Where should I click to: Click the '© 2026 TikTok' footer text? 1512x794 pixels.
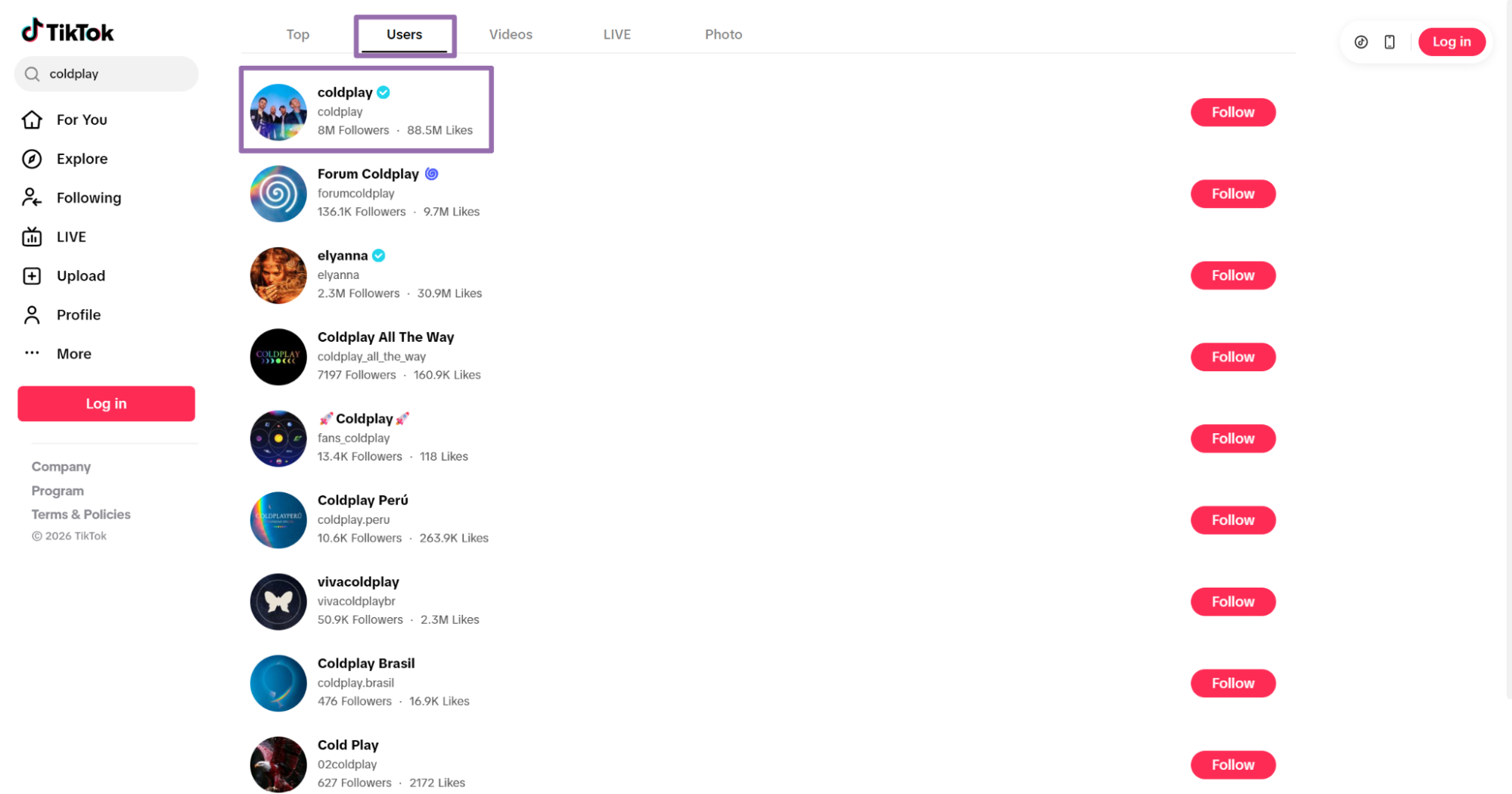(69, 535)
